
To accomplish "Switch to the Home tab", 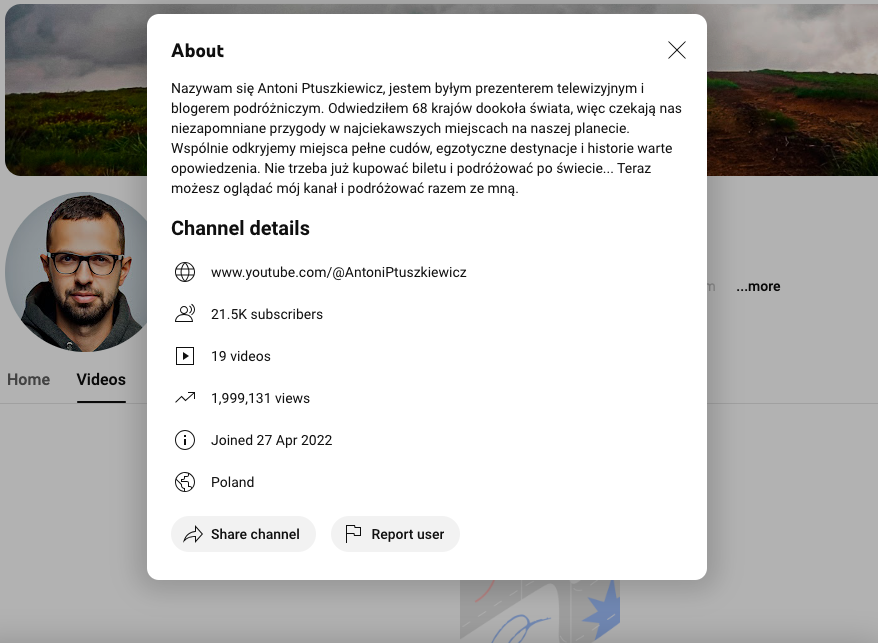I will [x=29, y=380].
